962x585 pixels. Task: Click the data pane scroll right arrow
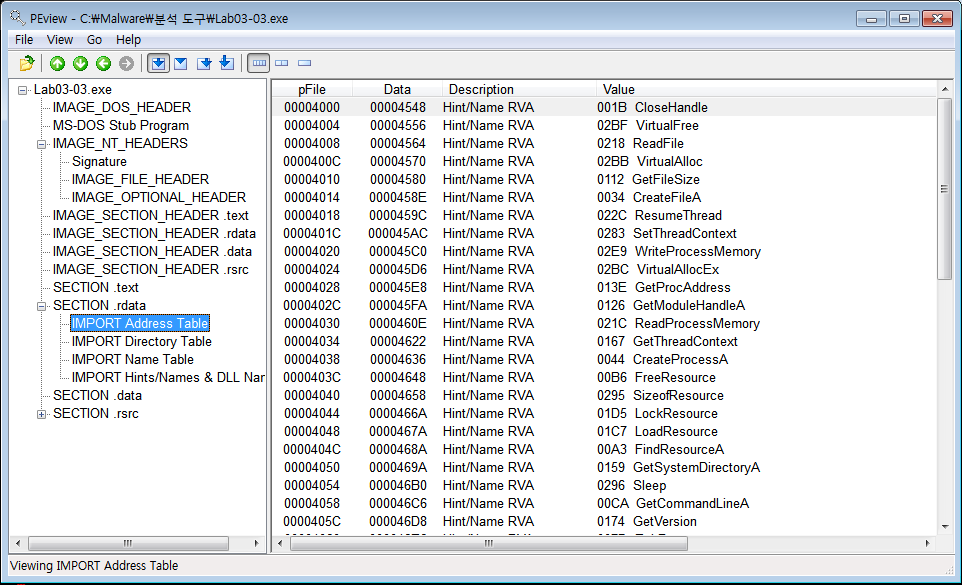point(928,543)
